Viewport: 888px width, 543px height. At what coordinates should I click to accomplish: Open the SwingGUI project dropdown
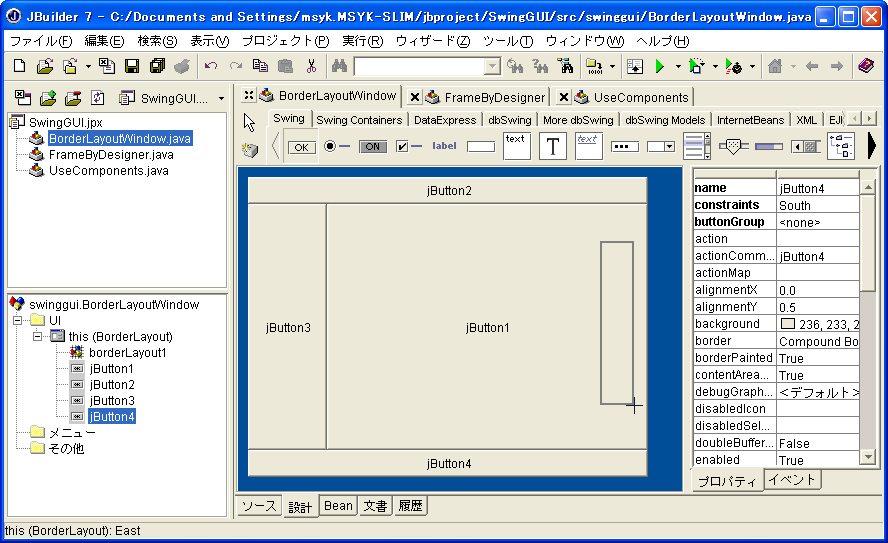(x=172, y=98)
